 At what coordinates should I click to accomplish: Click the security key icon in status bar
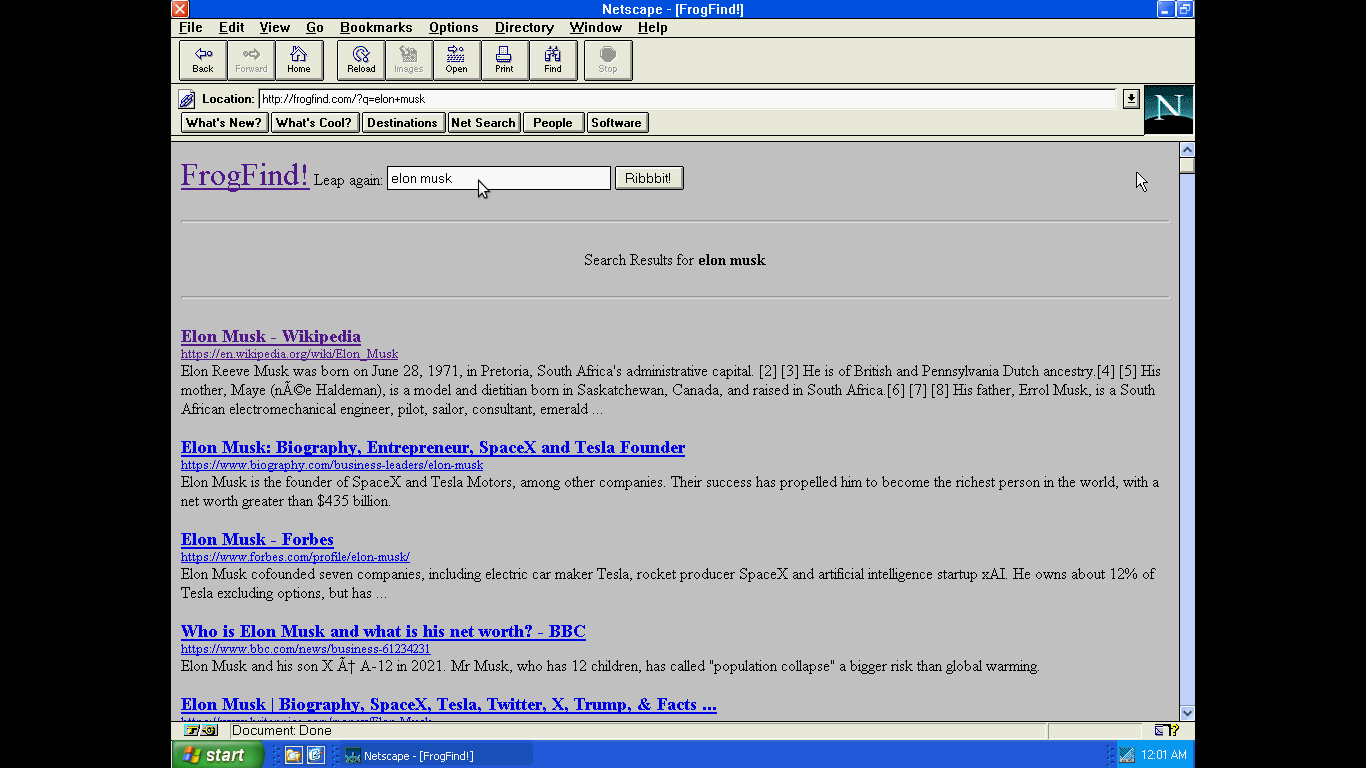(x=200, y=731)
